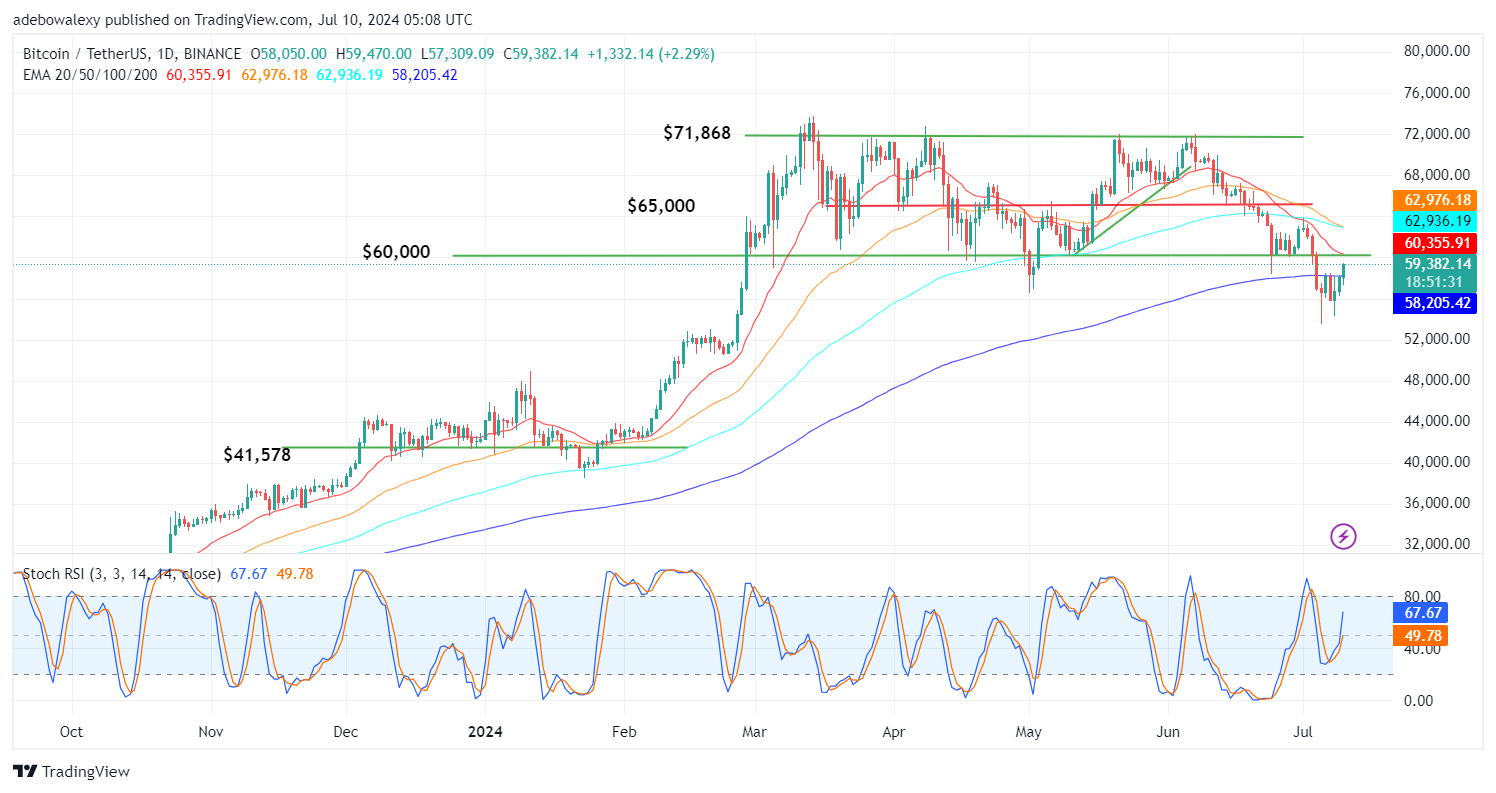Click the current price 59,382.14 tag

click(1435, 264)
